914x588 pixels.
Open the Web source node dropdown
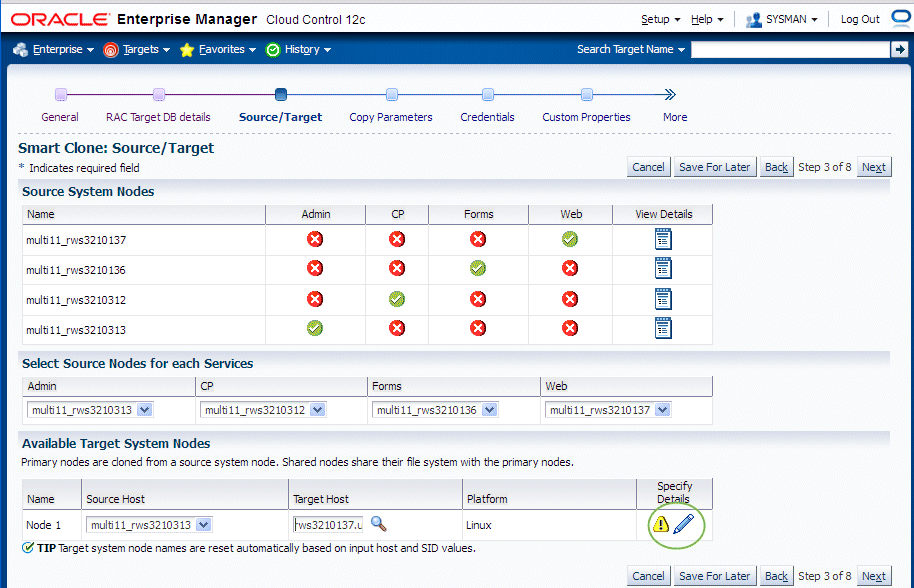pos(662,410)
